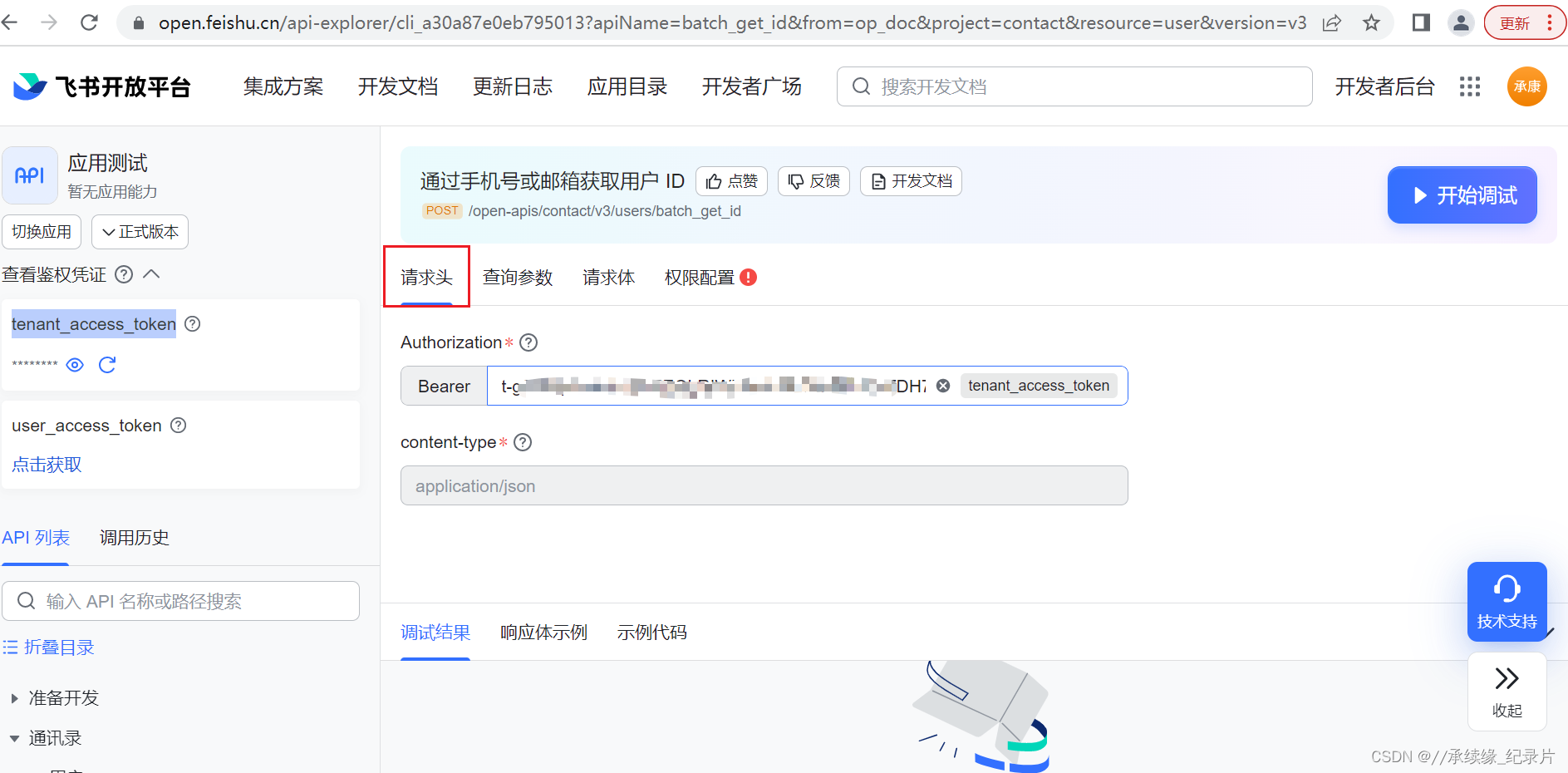Click the 飞书开放平台 logo

click(x=101, y=86)
